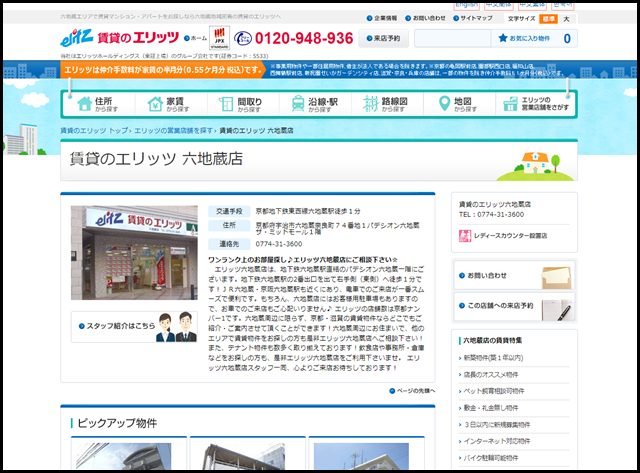
Task: Click the envelope image beside お問い合わせ
Action: (x=556, y=277)
